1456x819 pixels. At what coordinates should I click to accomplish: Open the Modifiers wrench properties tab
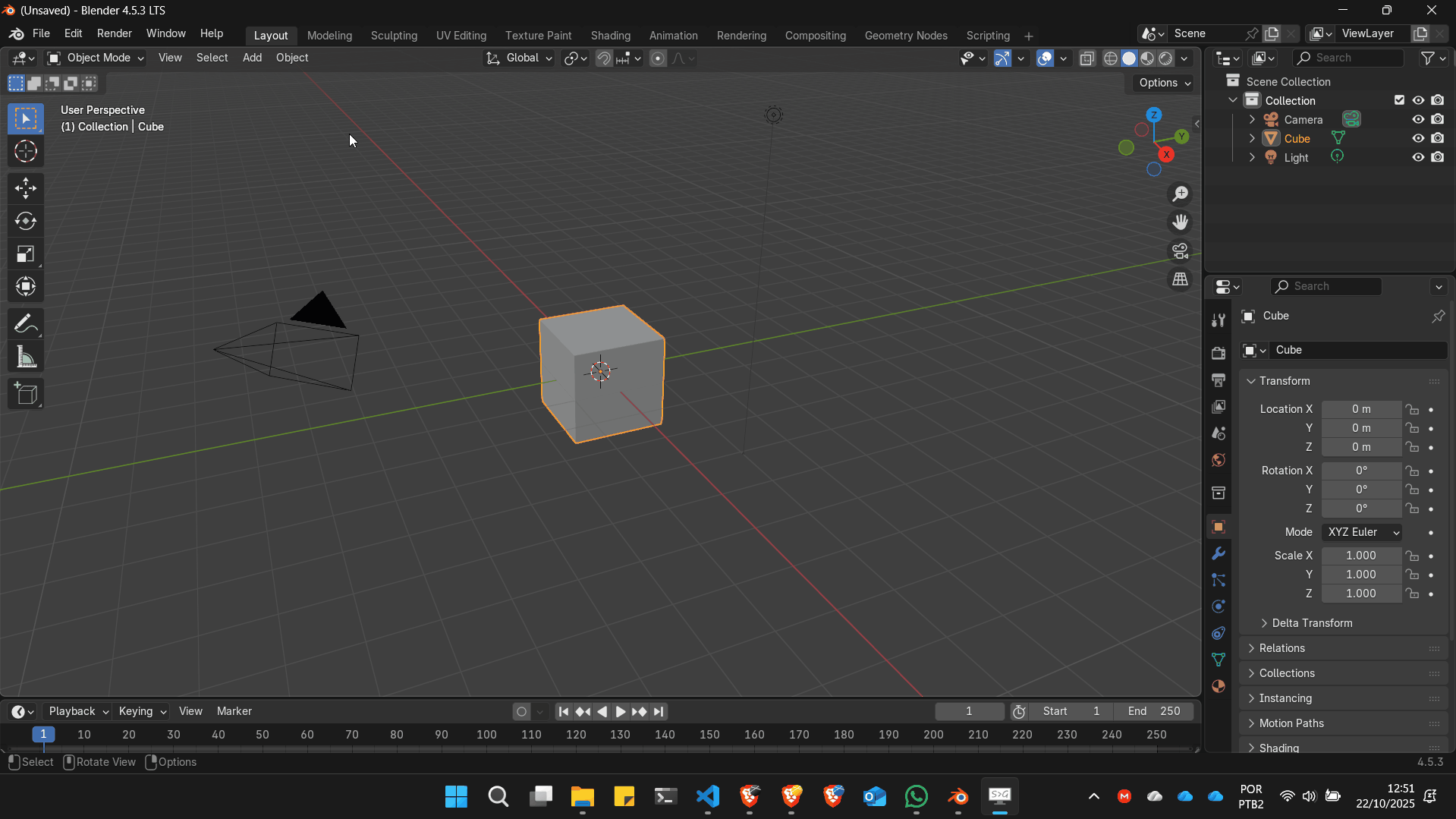tap(1219, 553)
